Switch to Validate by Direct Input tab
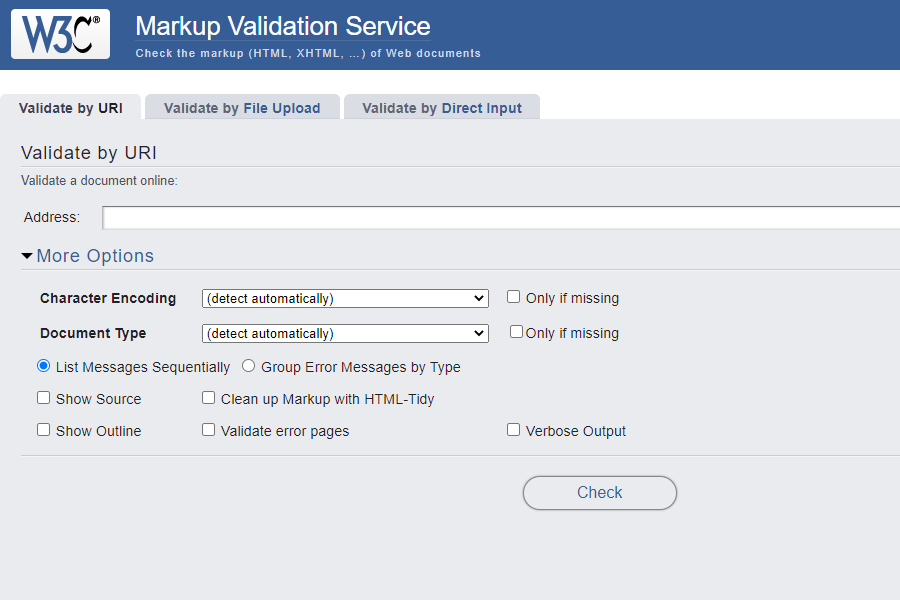 click(x=442, y=108)
